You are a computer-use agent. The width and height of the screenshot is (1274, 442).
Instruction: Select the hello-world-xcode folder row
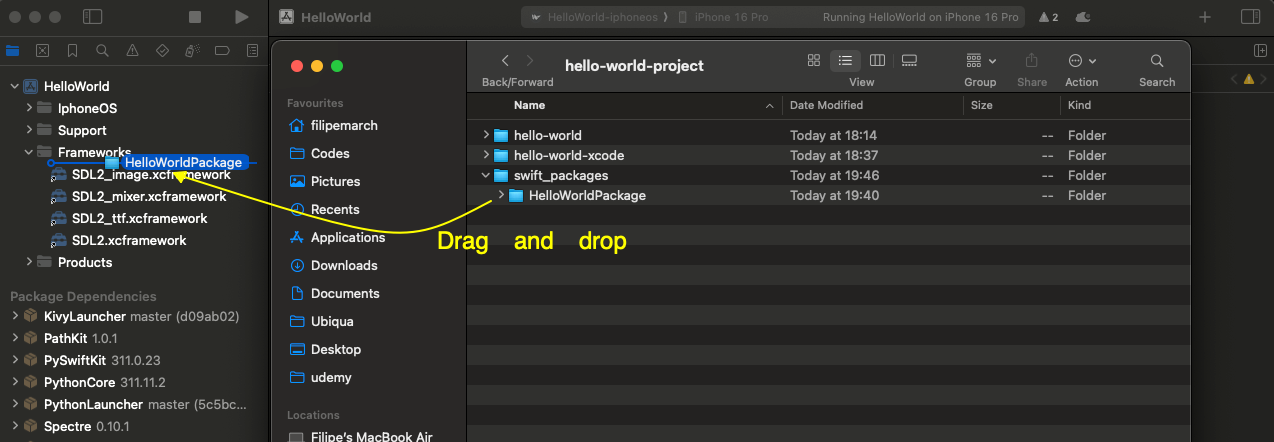point(830,155)
